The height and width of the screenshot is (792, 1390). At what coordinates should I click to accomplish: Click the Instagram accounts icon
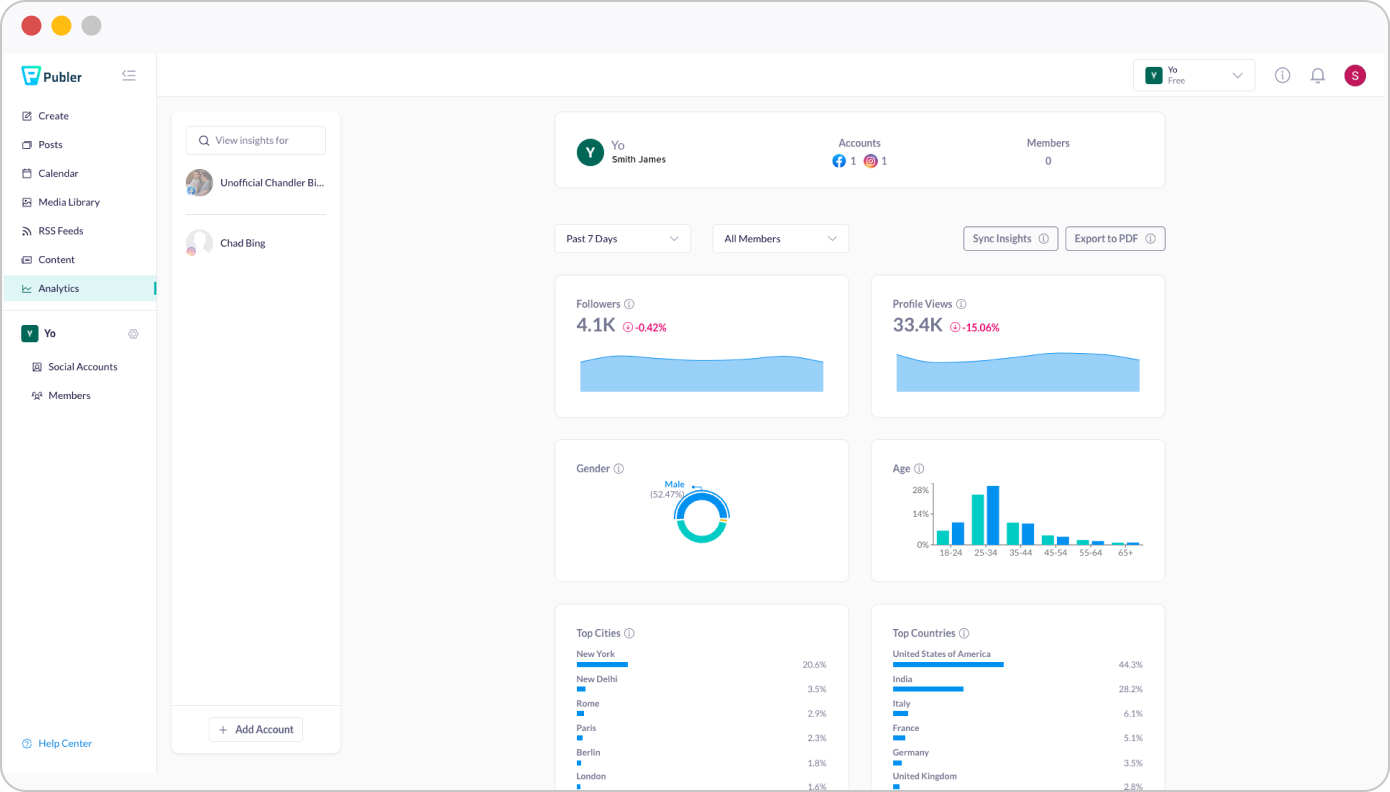click(869, 160)
